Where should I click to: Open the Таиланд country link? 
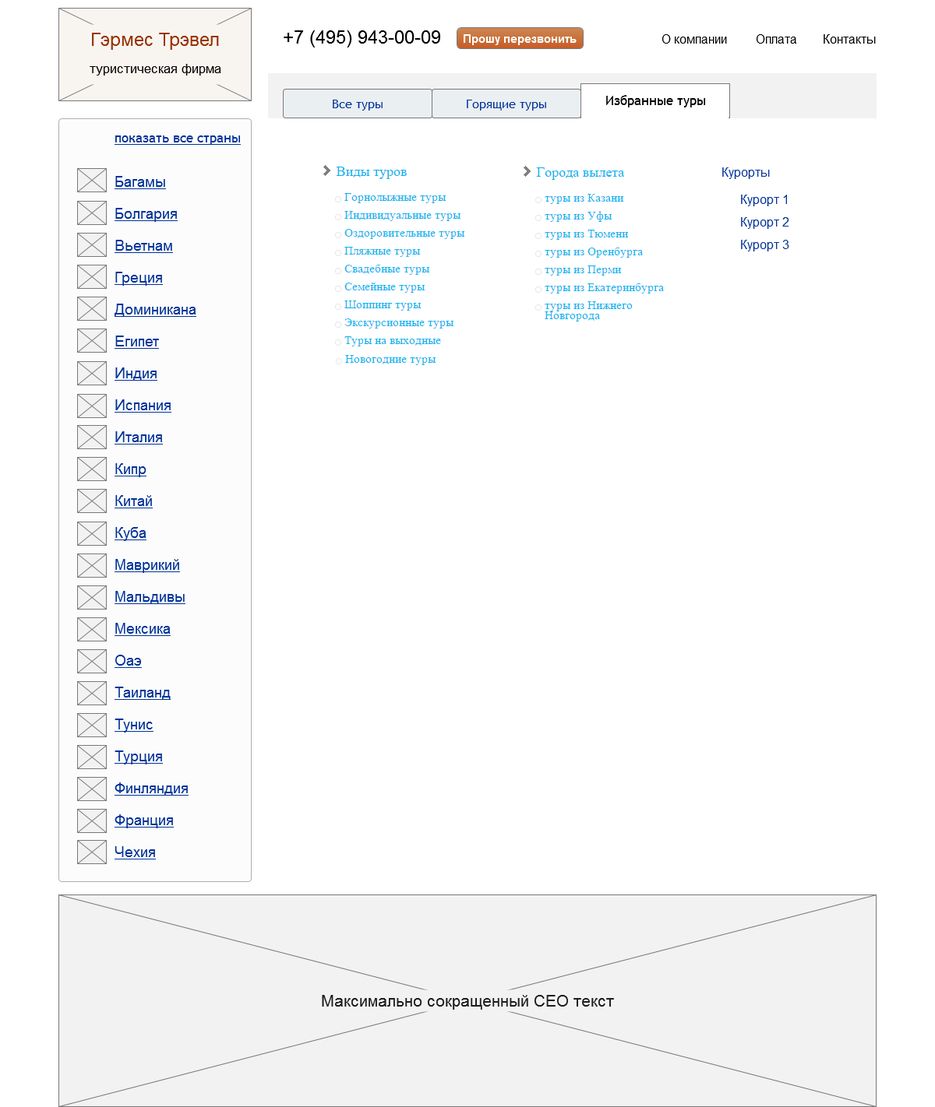[x=143, y=693]
